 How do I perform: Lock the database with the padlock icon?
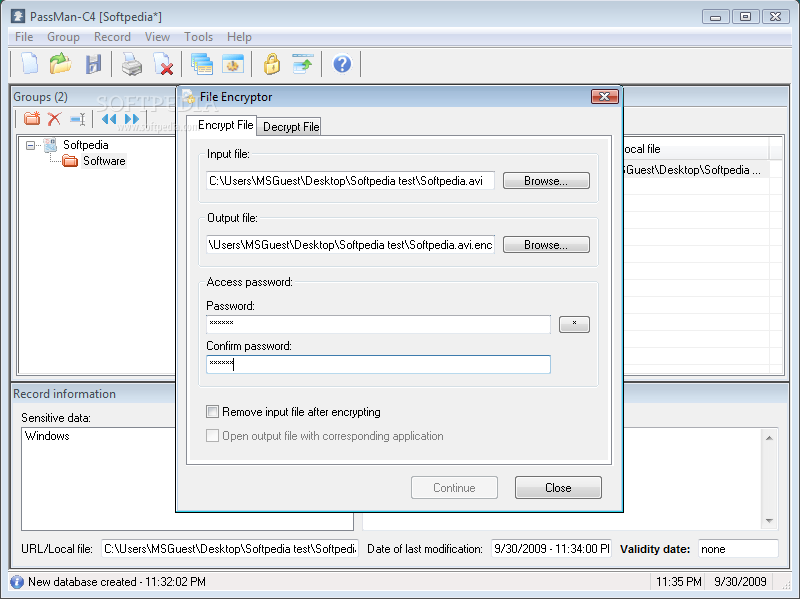click(272, 64)
